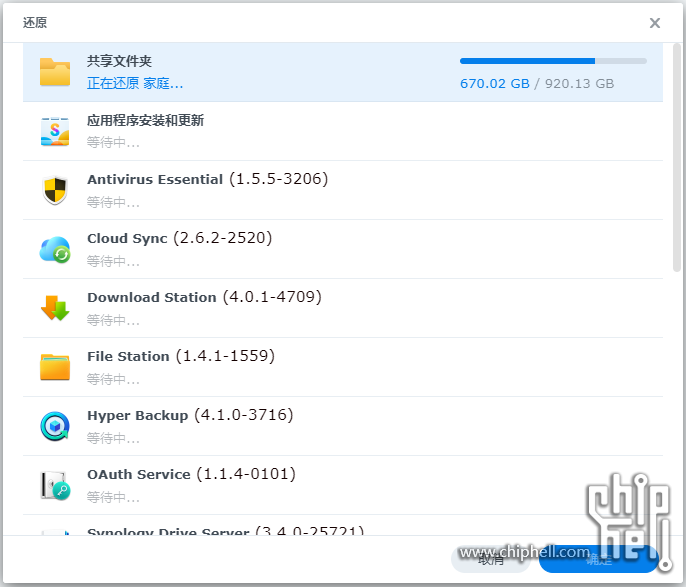Click 等待中 status under OAuth Service
Image resolution: width=686 pixels, height=587 pixels.
click(113, 497)
